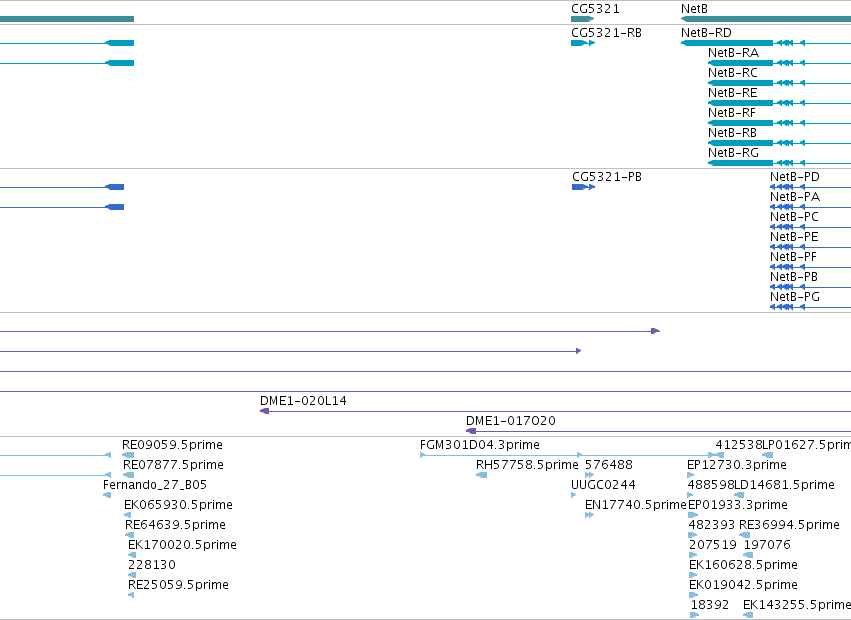The image size is (851, 620).
Task: Click the NetB-RD transcript exon block
Action: point(727,43)
